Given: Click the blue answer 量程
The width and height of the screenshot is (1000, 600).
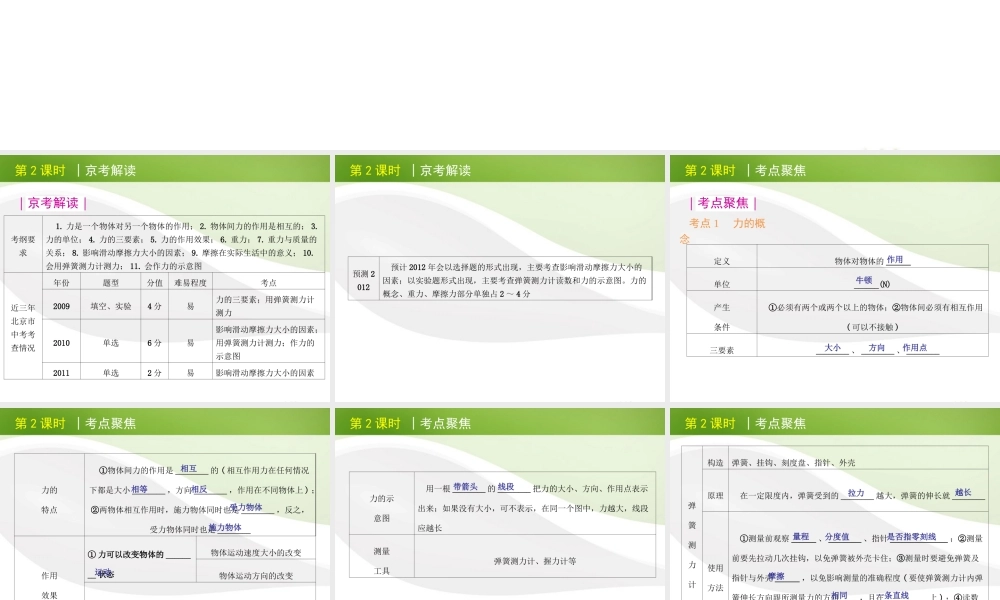Looking at the screenshot, I should click(801, 537).
